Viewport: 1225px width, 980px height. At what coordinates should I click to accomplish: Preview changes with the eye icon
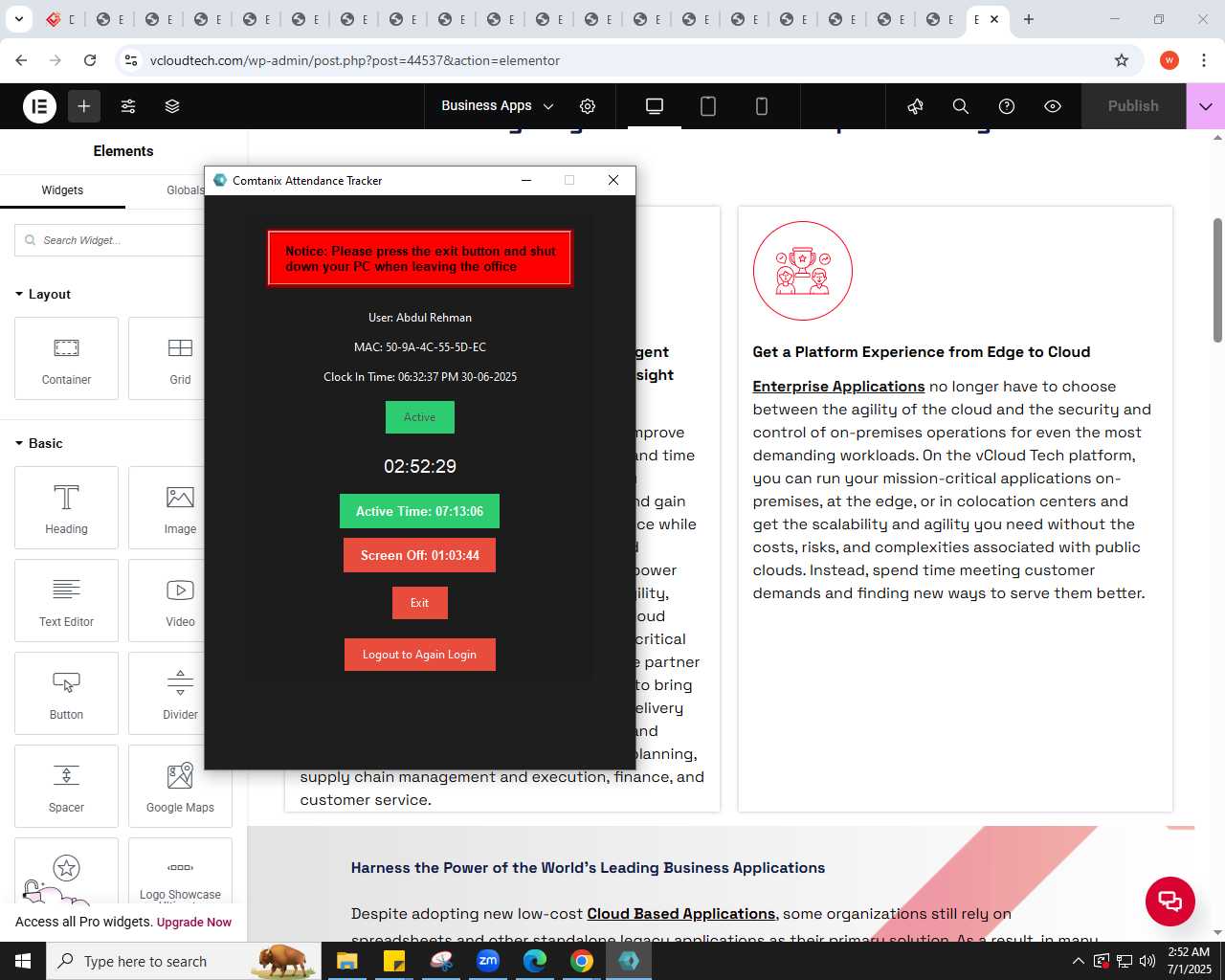coord(1053,106)
